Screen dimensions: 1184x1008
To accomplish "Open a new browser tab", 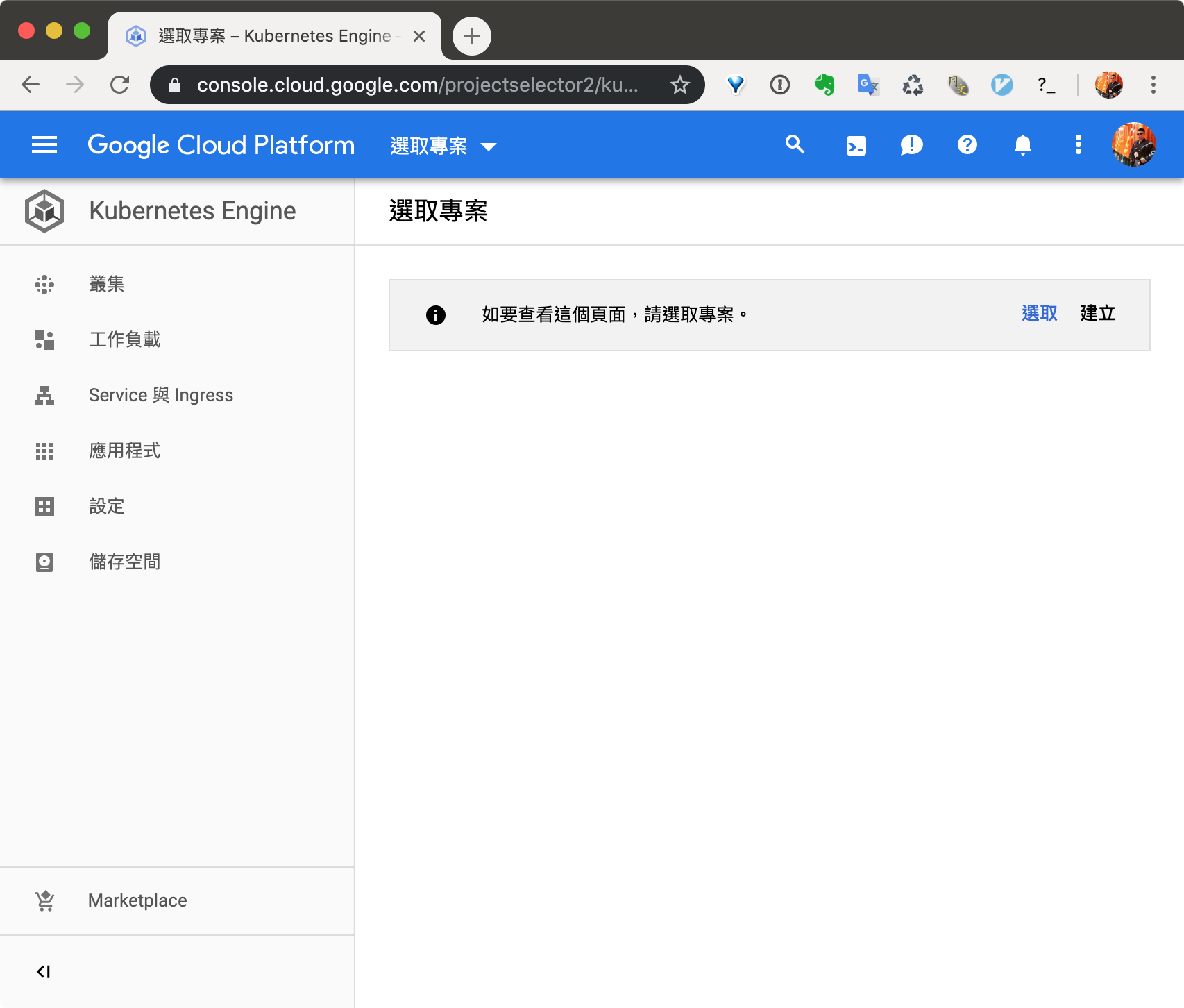I will pyautogui.click(x=472, y=36).
